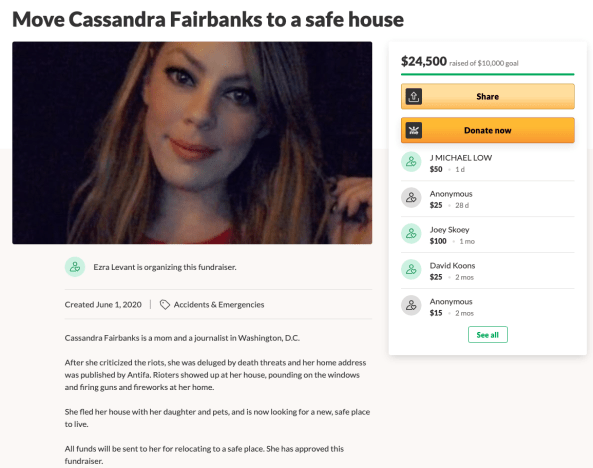Click the fundraiser title heading
The width and height of the screenshot is (593, 468).
(208, 19)
